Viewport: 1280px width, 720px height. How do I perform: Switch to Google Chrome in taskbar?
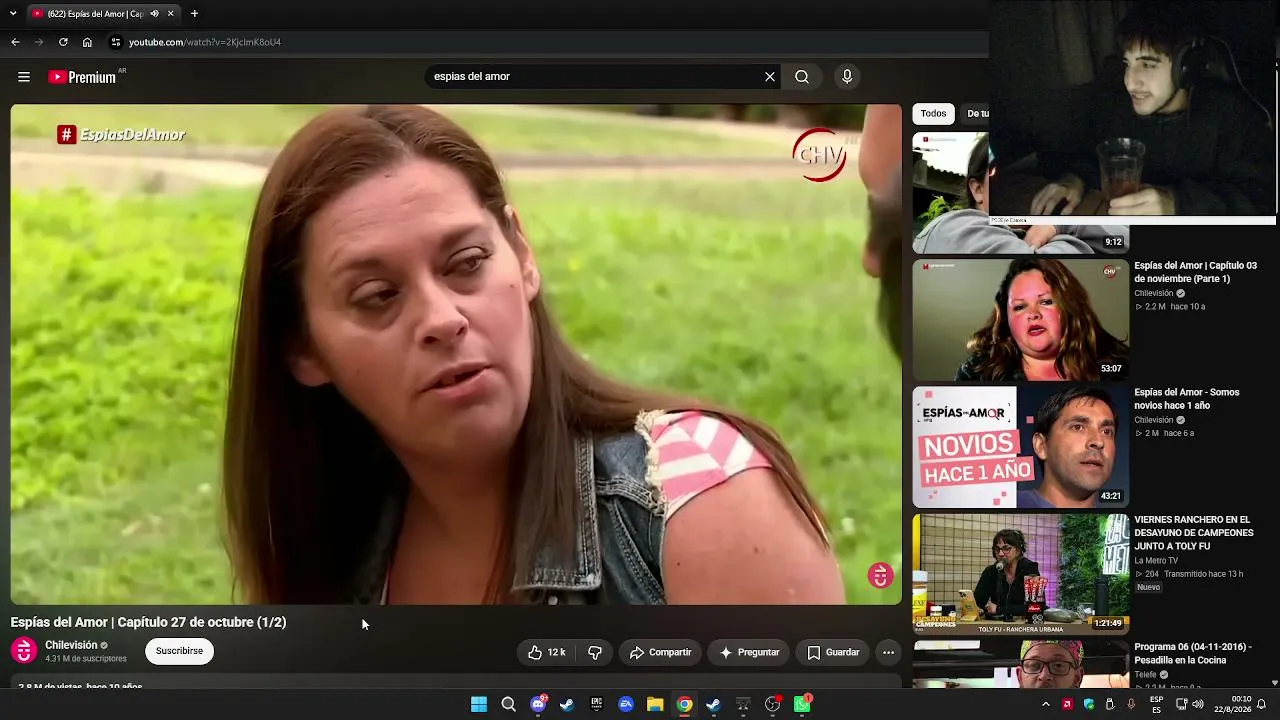(684, 705)
